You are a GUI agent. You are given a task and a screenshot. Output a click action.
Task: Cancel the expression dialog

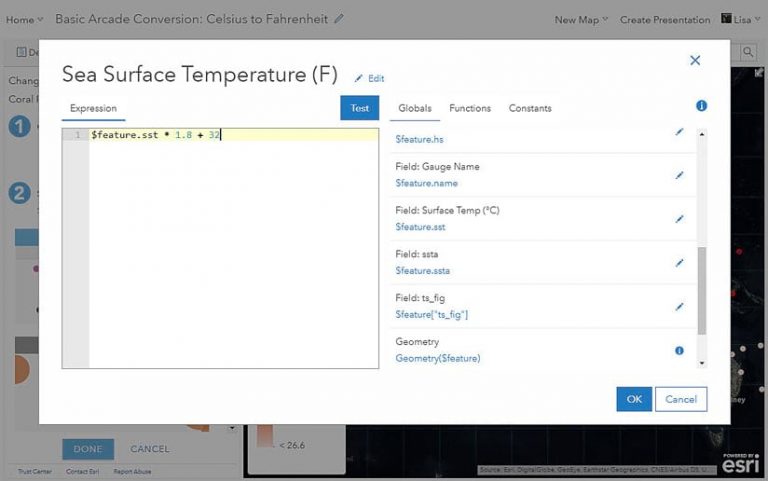tap(681, 399)
